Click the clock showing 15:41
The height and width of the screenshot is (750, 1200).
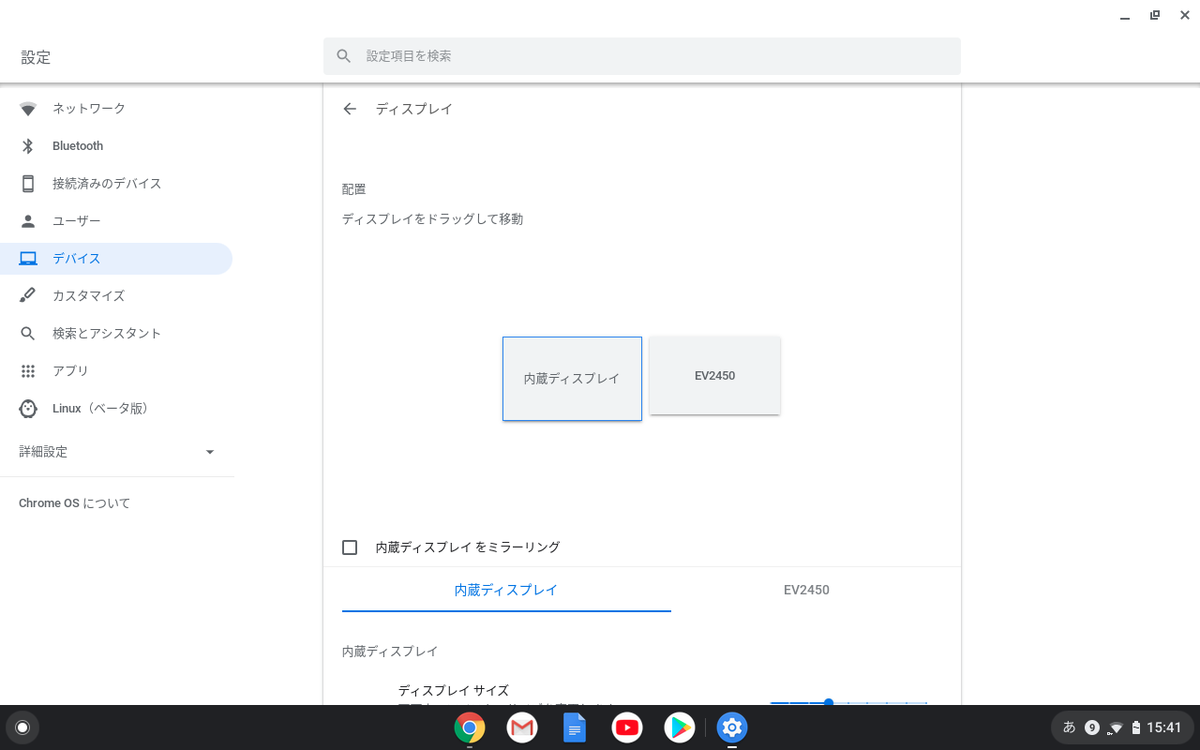1164,727
